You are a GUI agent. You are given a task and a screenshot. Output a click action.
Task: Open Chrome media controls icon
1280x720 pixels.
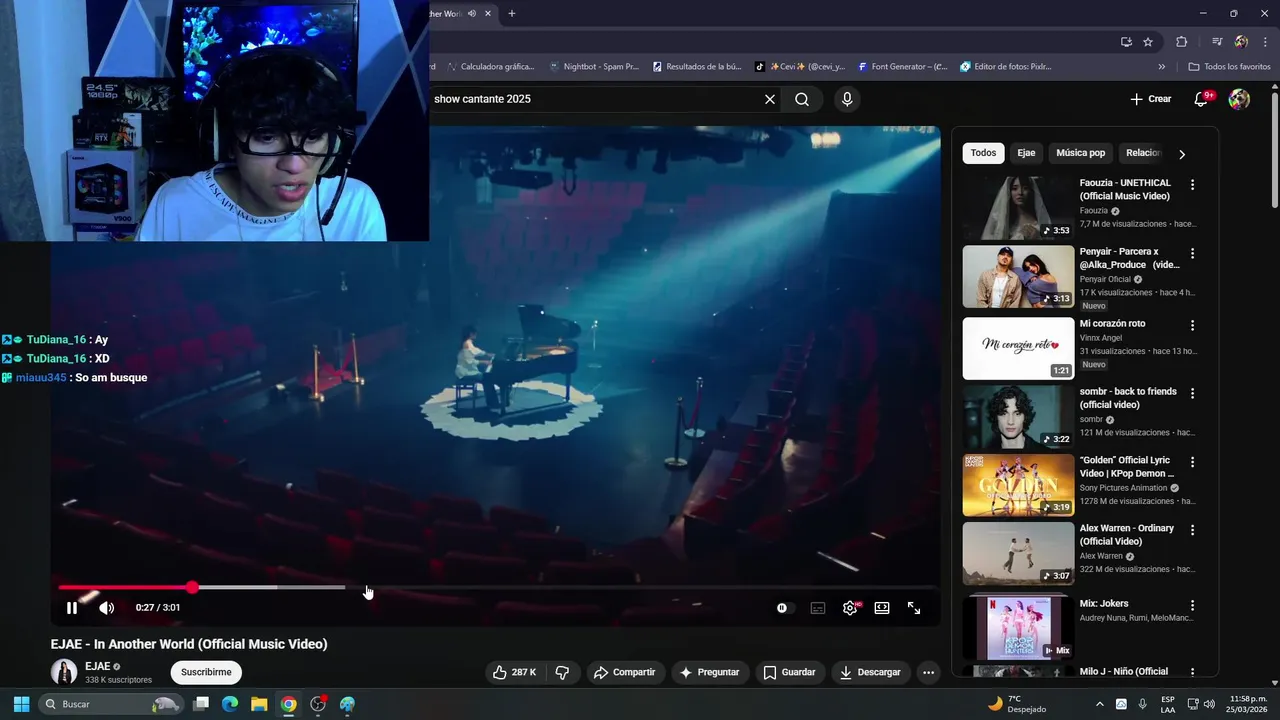1217,42
